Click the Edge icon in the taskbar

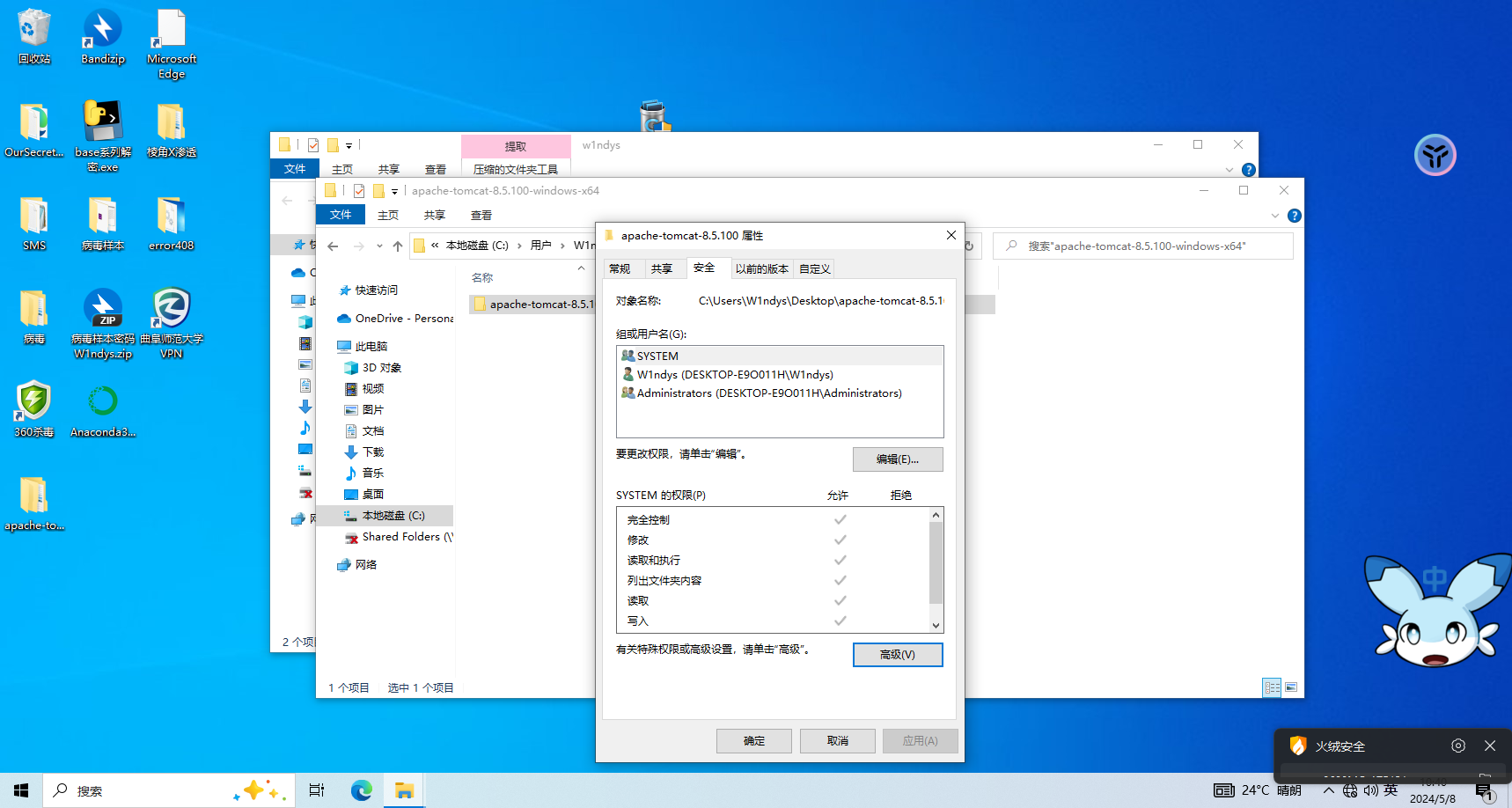362,790
